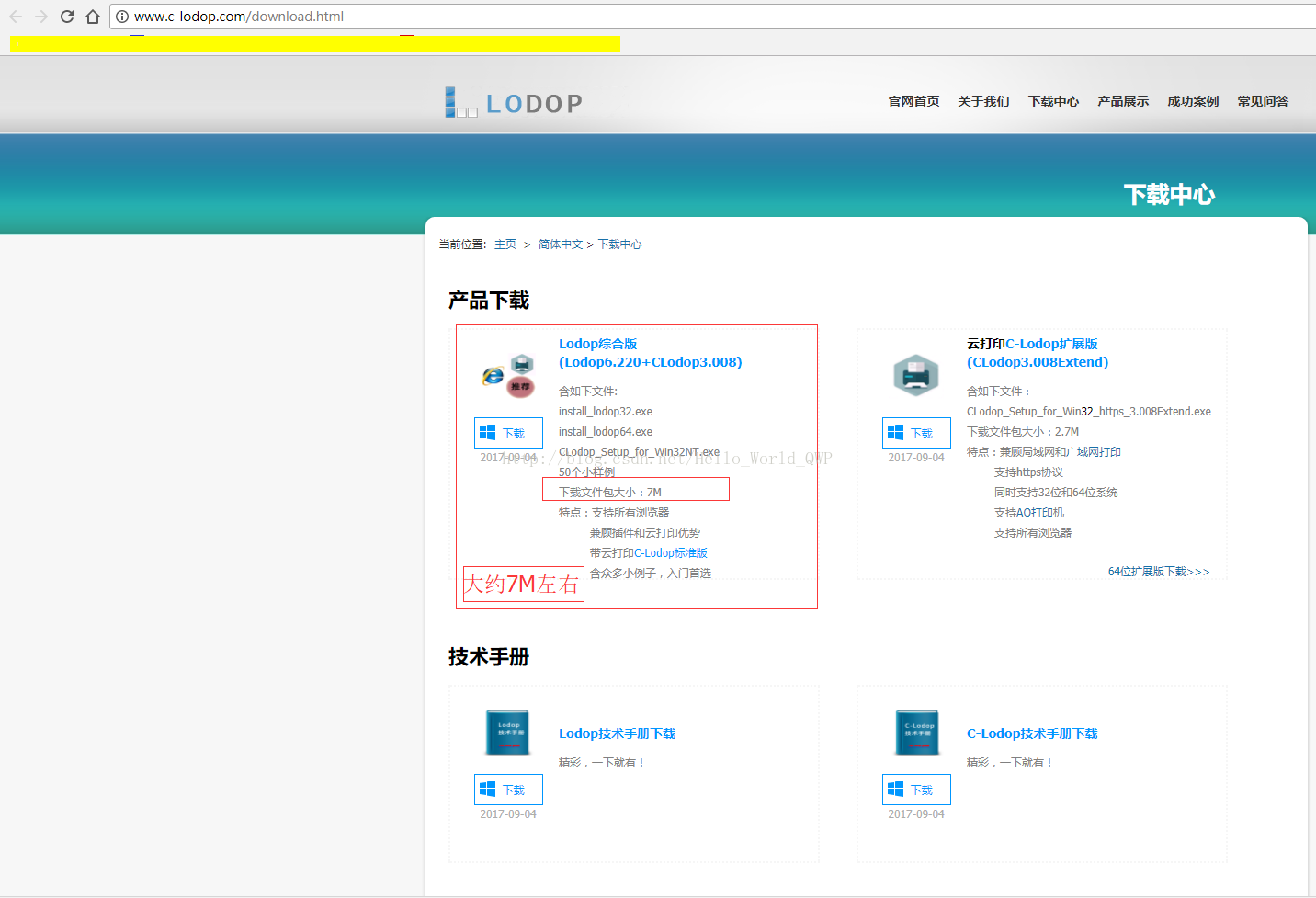1316x898 pixels.
Task: Click the C-Lodop扩展版 printer icon
Action: tap(916, 375)
